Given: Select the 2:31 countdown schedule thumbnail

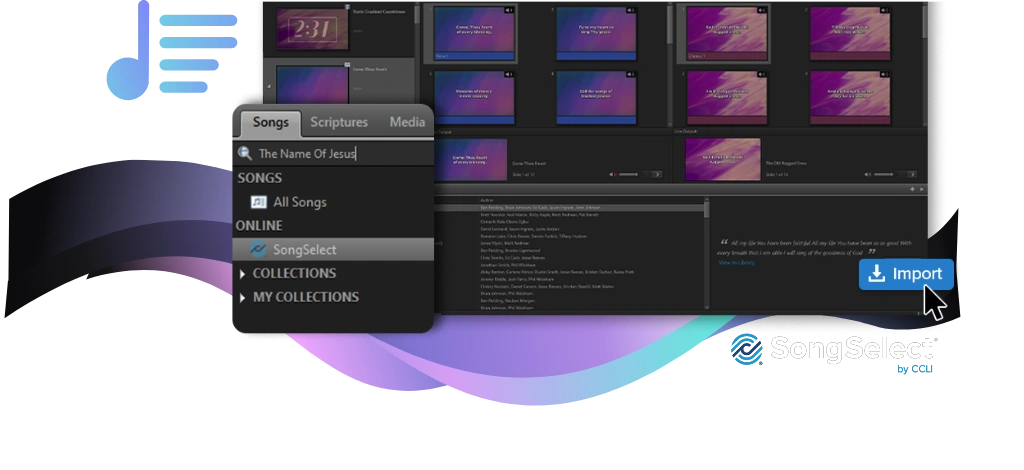Looking at the screenshot, I should click(312, 29).
